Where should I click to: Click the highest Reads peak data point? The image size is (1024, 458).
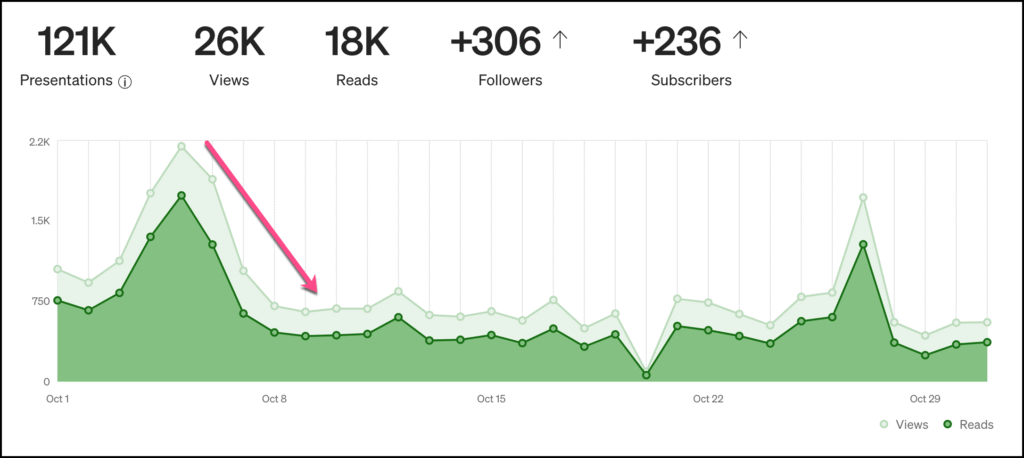(182, 196)
